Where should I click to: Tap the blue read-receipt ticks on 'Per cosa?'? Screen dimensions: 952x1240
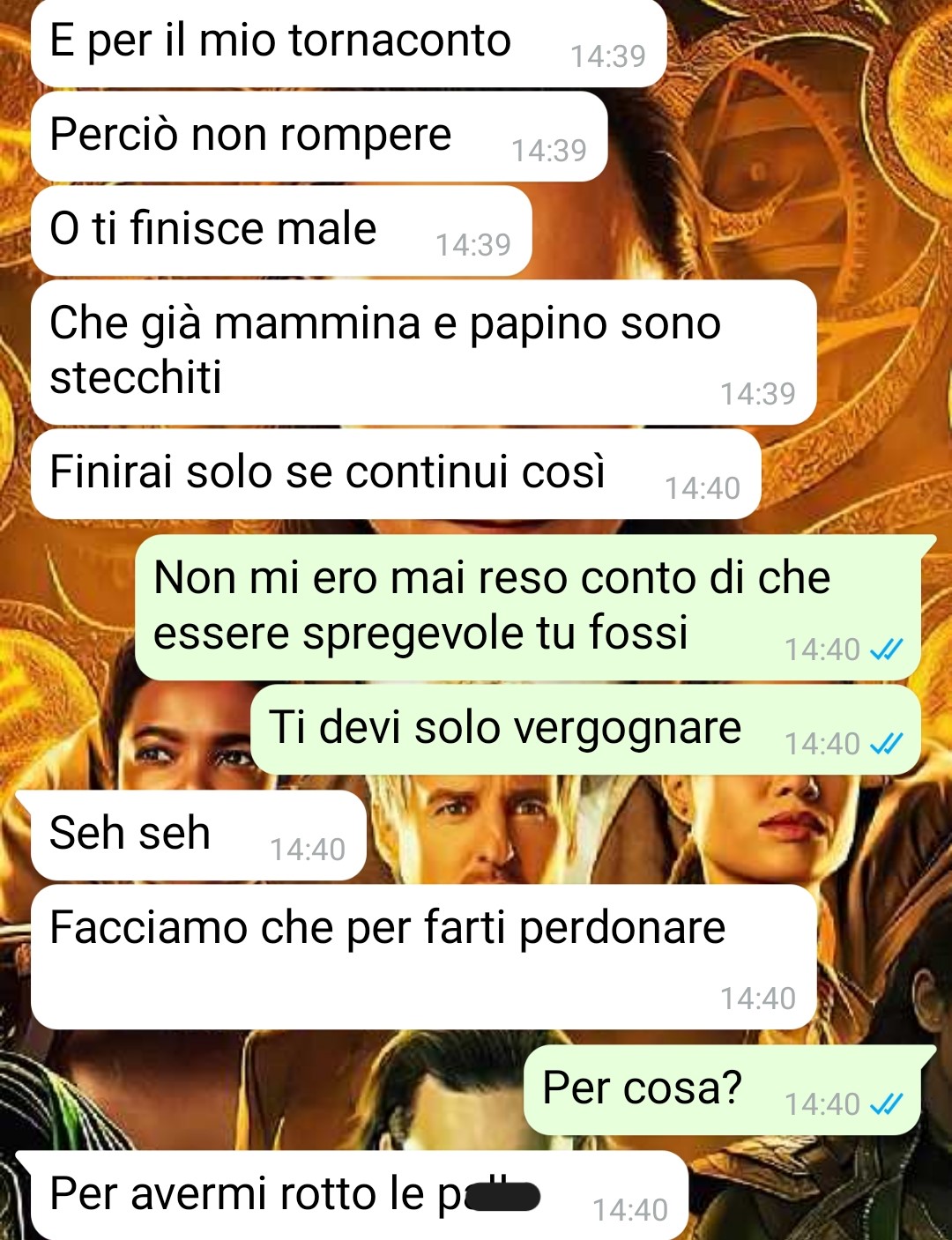point(886,1103)
